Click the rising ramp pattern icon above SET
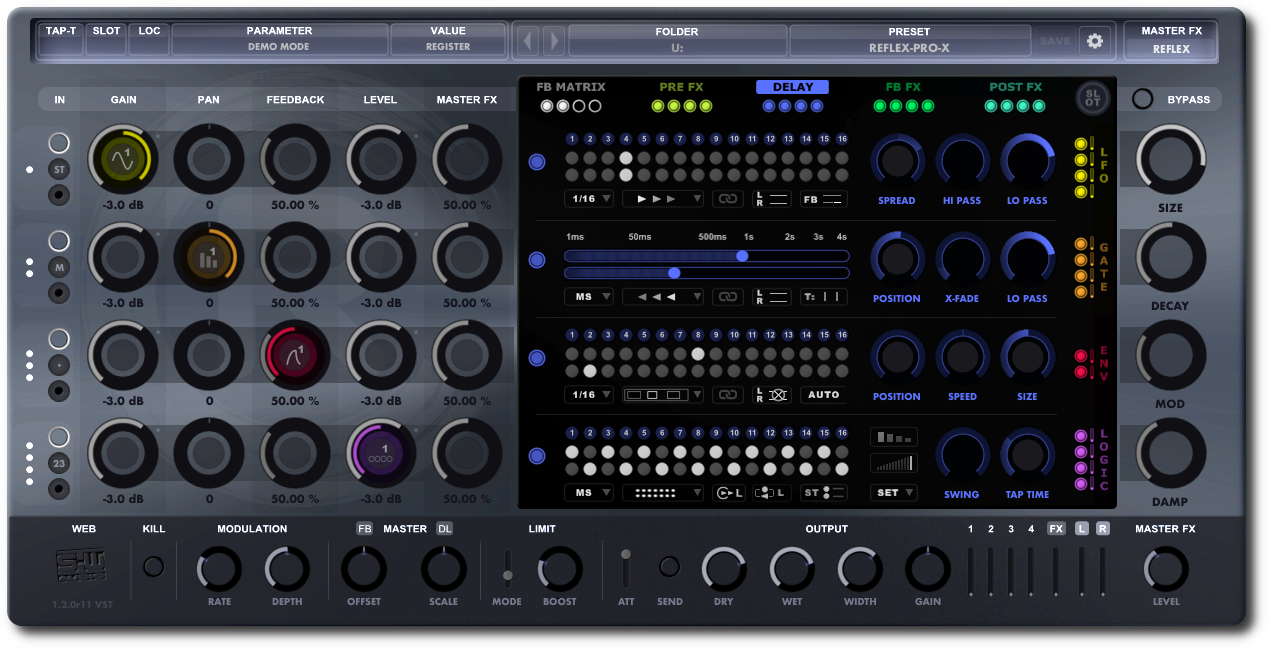 (894, 463)
